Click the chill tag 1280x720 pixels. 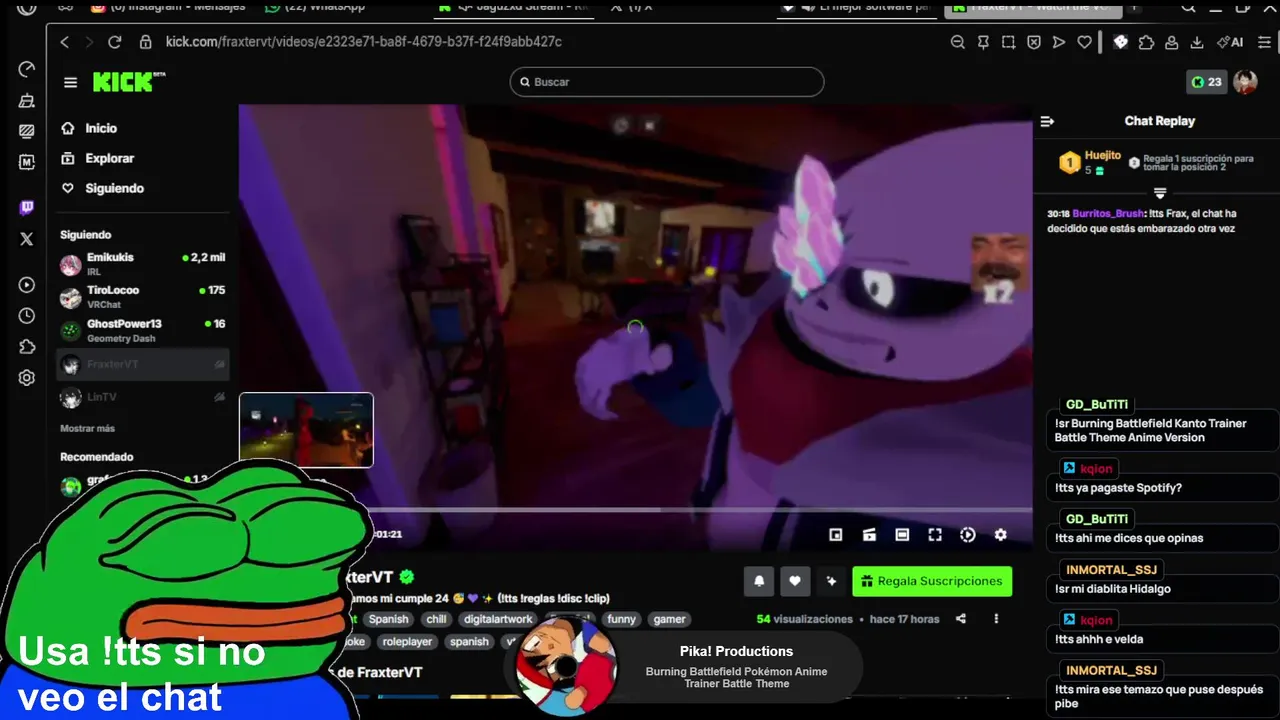pos(436,619)
